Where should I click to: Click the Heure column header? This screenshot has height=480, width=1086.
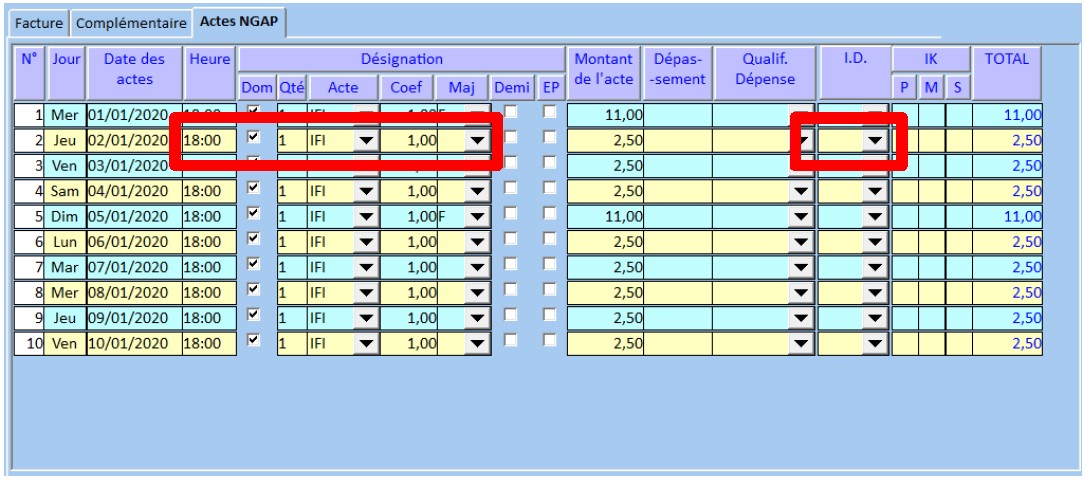210,73
